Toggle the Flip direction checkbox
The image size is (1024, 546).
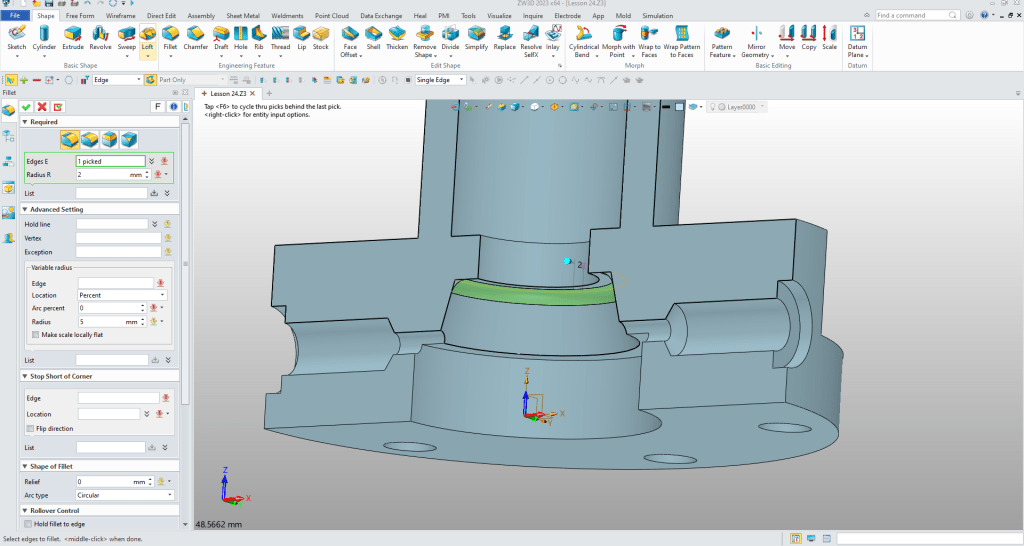click(x=29, y=428)
